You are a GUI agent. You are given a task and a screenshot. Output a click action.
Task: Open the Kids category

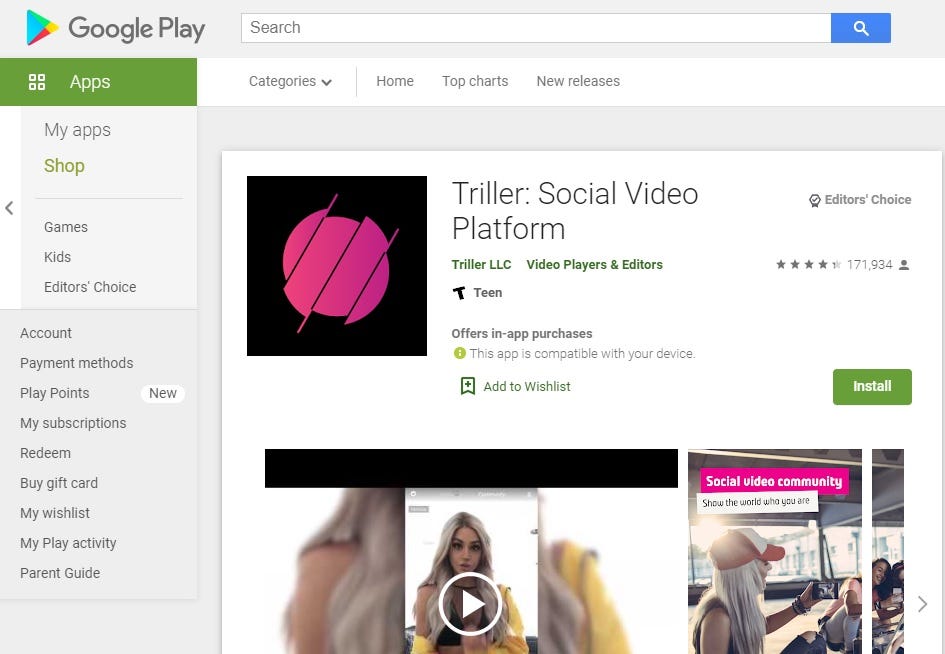[57, 257]
